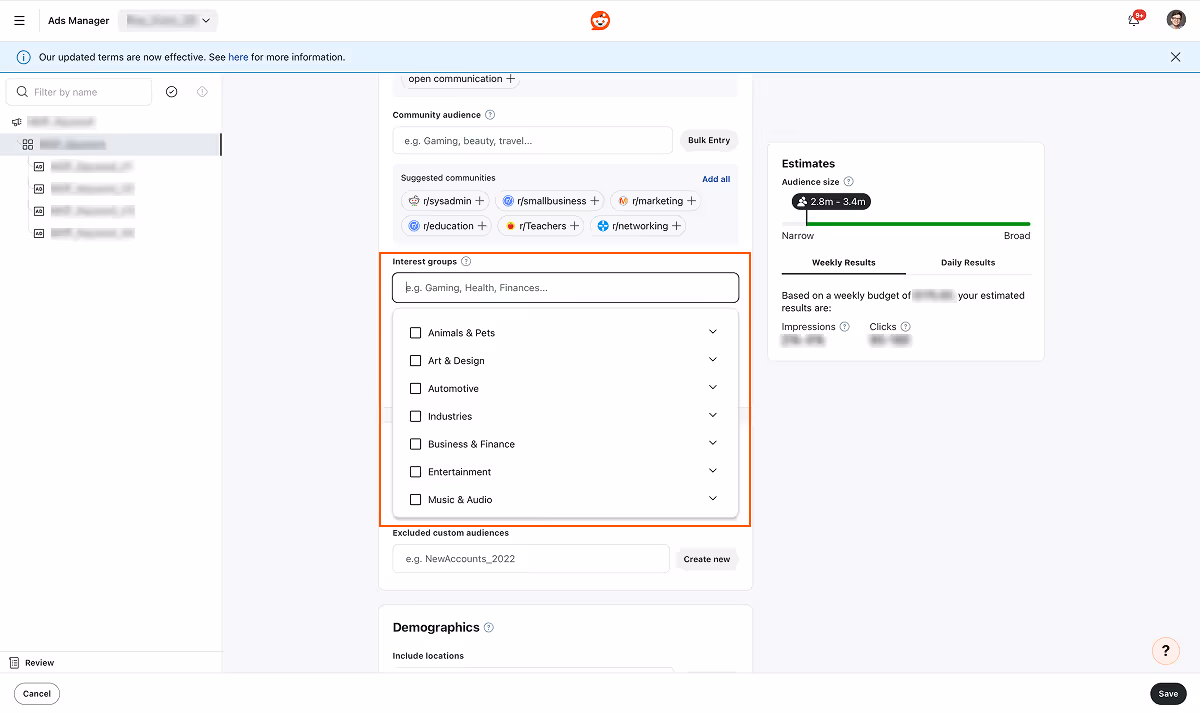The image size is (1200, 714).
Task: Click the floating help question mark
Action: click(x=1165, y=650)
